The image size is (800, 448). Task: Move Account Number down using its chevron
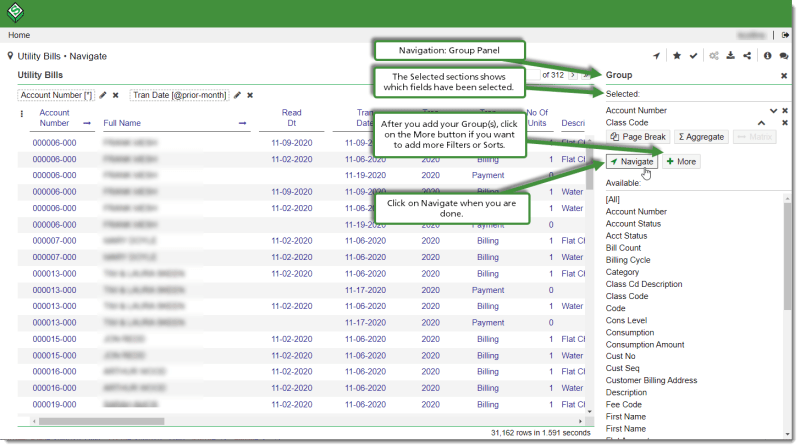coord(773,110)
